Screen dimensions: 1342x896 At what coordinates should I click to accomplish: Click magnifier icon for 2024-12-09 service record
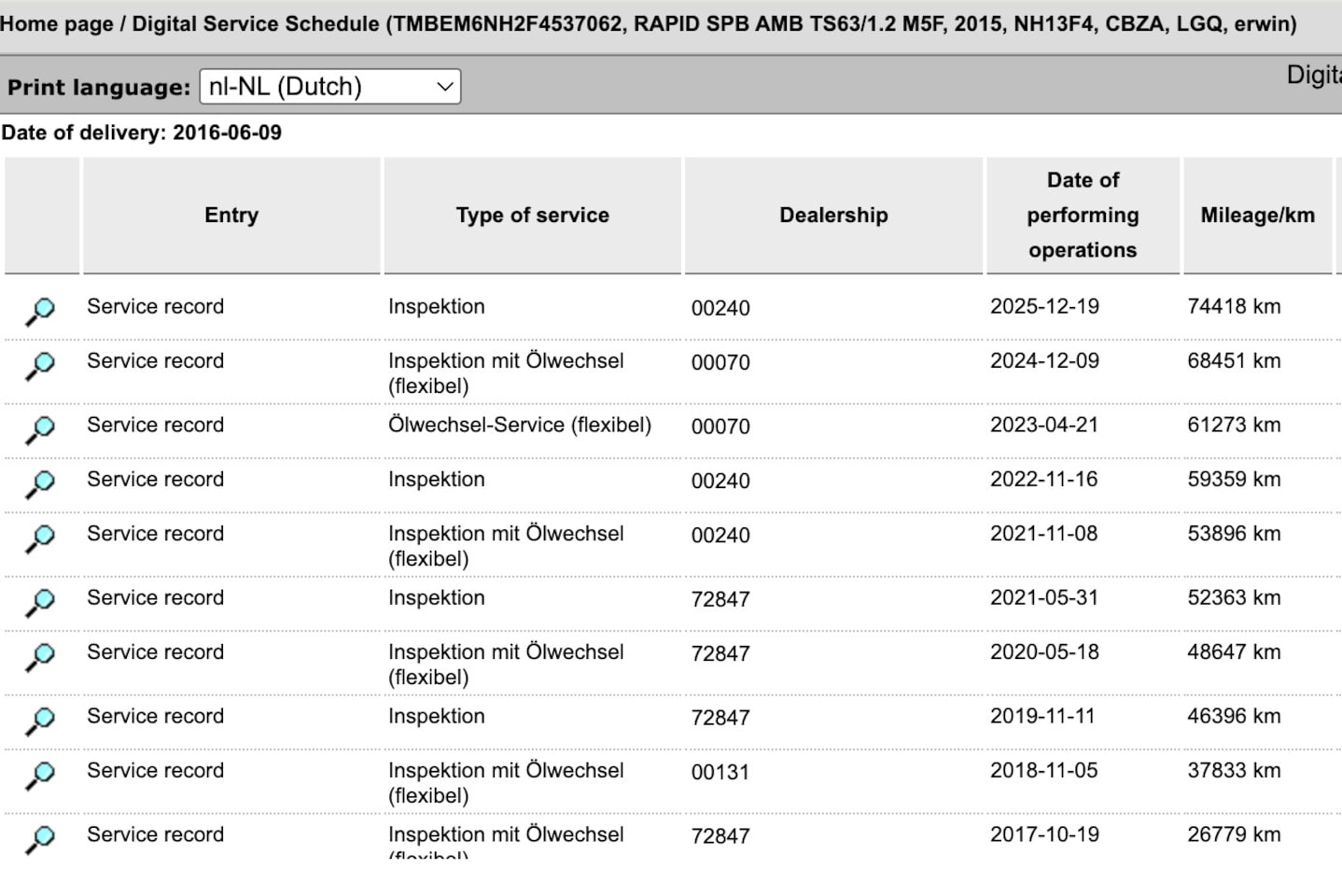[x=40, y=366]
